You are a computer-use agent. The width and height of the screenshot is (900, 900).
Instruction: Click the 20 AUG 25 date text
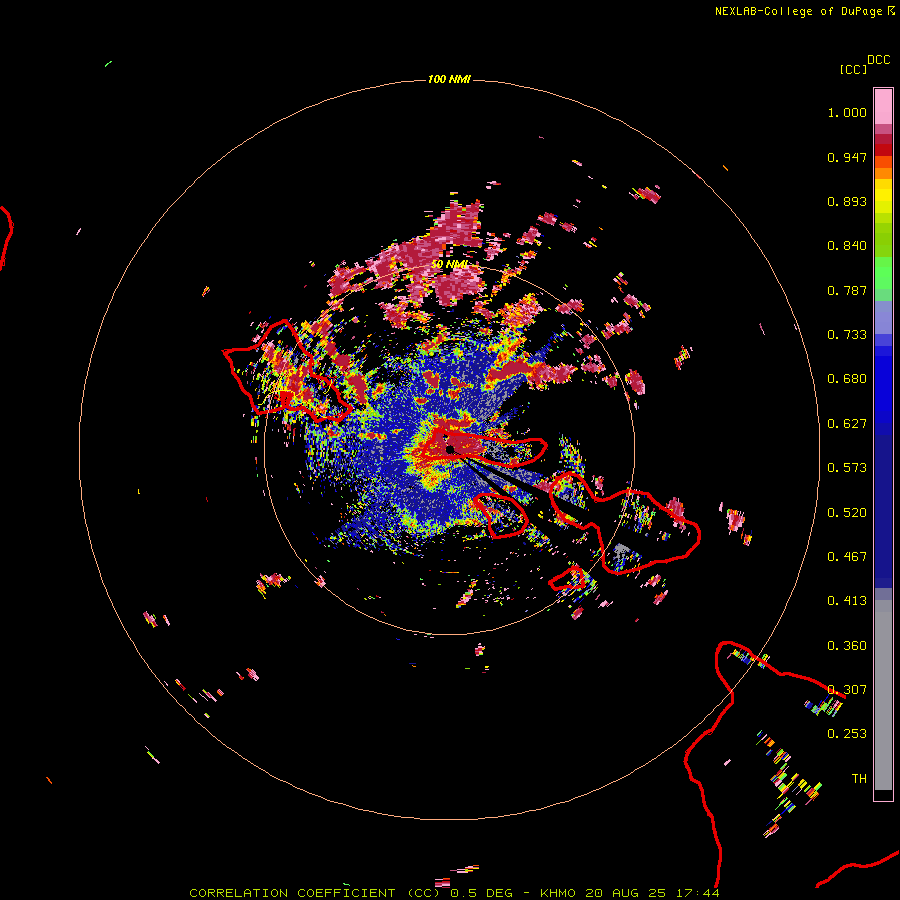click(626, 893)
